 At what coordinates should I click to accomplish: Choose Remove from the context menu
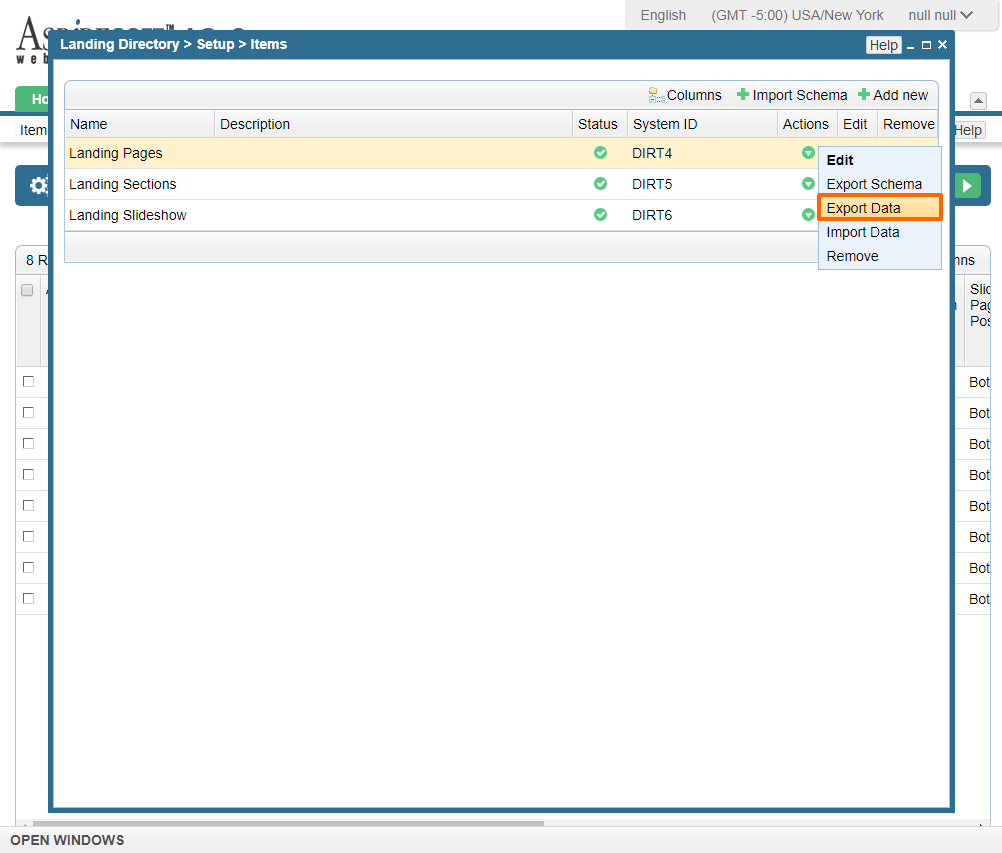coord(879,256)
